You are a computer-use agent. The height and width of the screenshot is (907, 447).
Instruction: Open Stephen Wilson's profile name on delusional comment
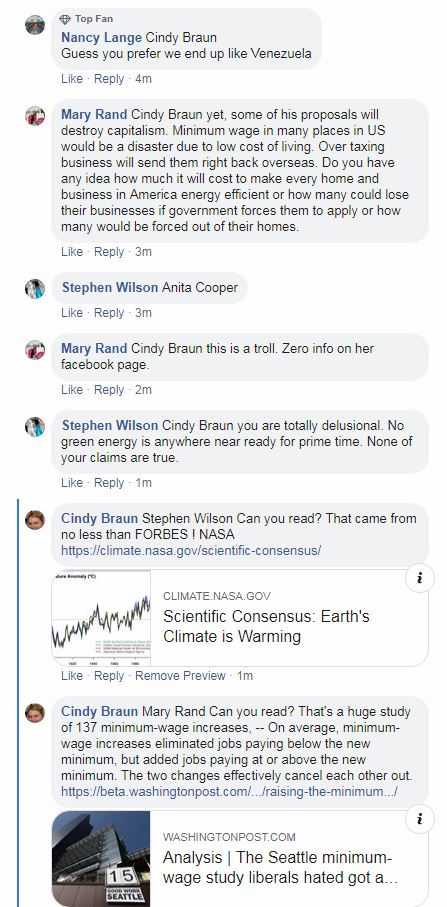(x=110, y=425)
